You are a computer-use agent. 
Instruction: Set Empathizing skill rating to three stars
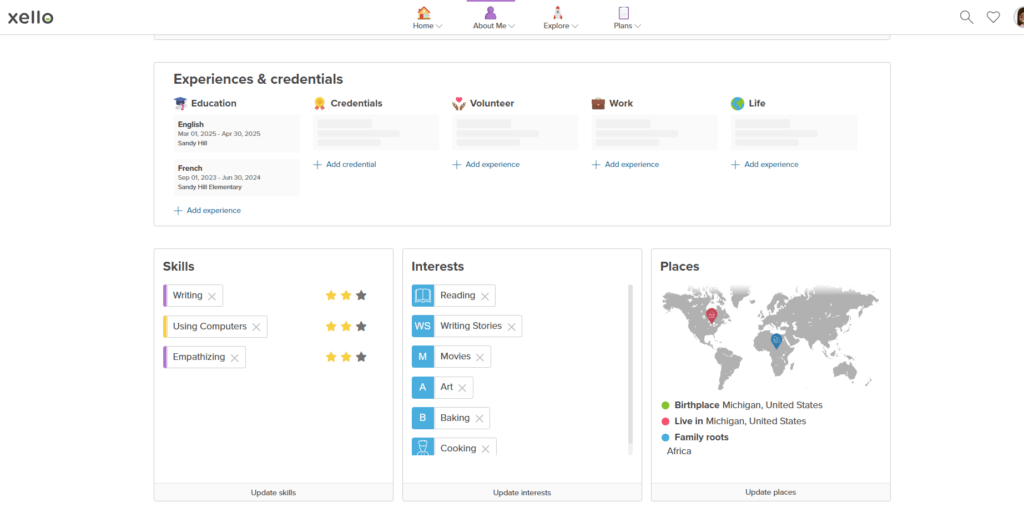point(361,357)
